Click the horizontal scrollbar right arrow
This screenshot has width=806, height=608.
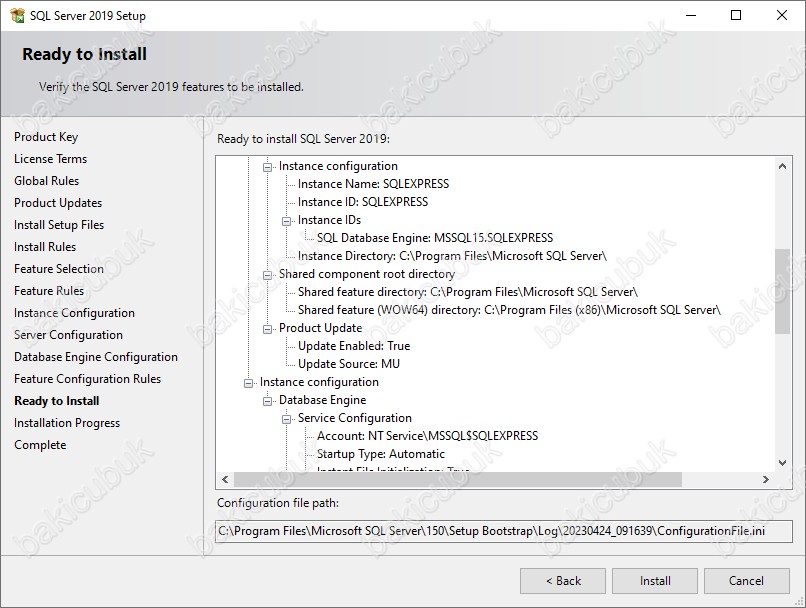766,479
